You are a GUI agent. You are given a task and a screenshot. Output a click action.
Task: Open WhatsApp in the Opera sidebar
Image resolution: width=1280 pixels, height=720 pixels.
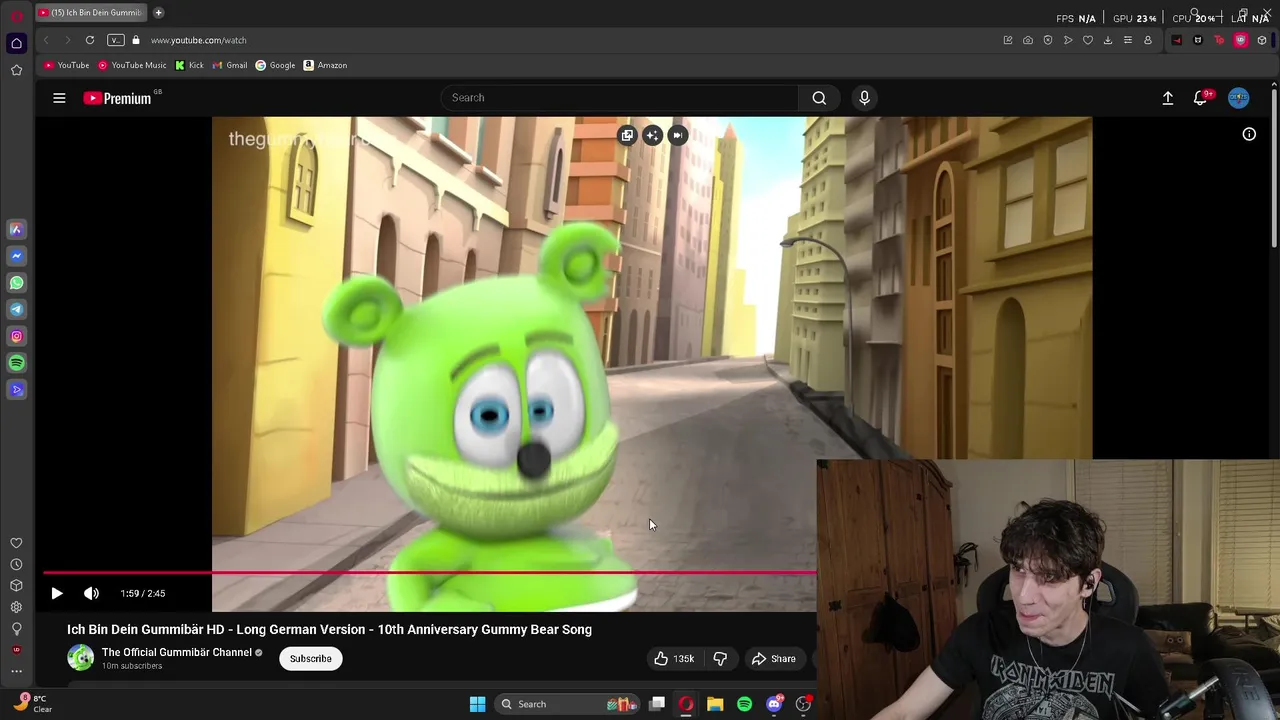[x=16, y=283]
